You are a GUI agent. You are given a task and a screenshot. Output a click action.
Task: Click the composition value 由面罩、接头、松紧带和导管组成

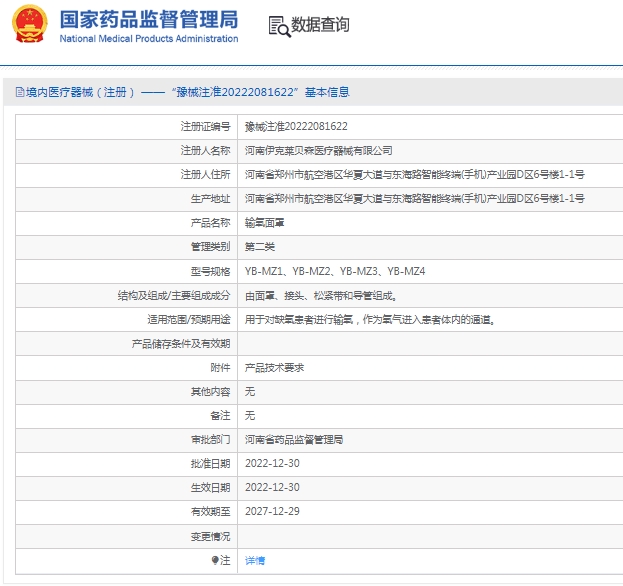[321, 296]
